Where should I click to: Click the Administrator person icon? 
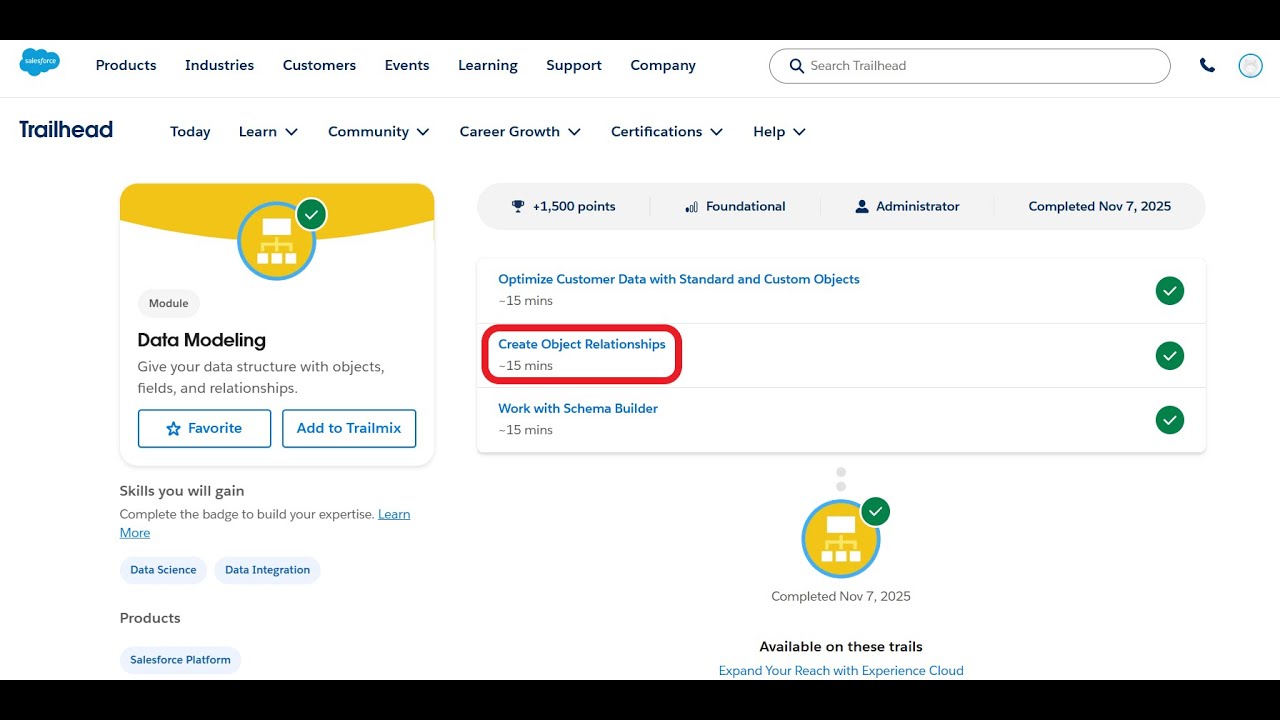[862, 206]
